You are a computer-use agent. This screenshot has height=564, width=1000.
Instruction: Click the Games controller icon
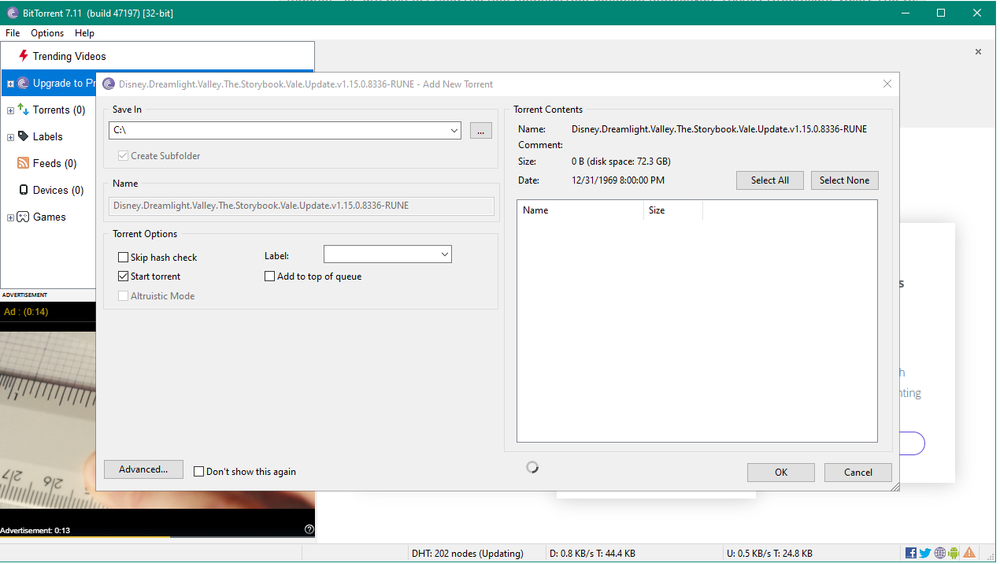[x=23, y=217]
